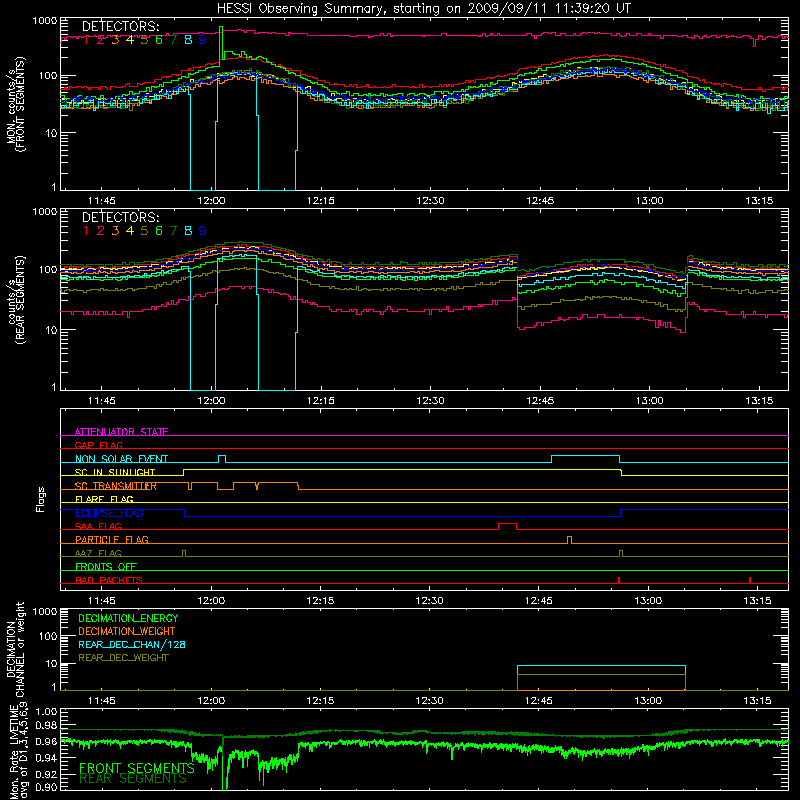Screen dimensions: 800x800
Task: Click the FRONTS_OFF flag label
Action: click(106, 566)
